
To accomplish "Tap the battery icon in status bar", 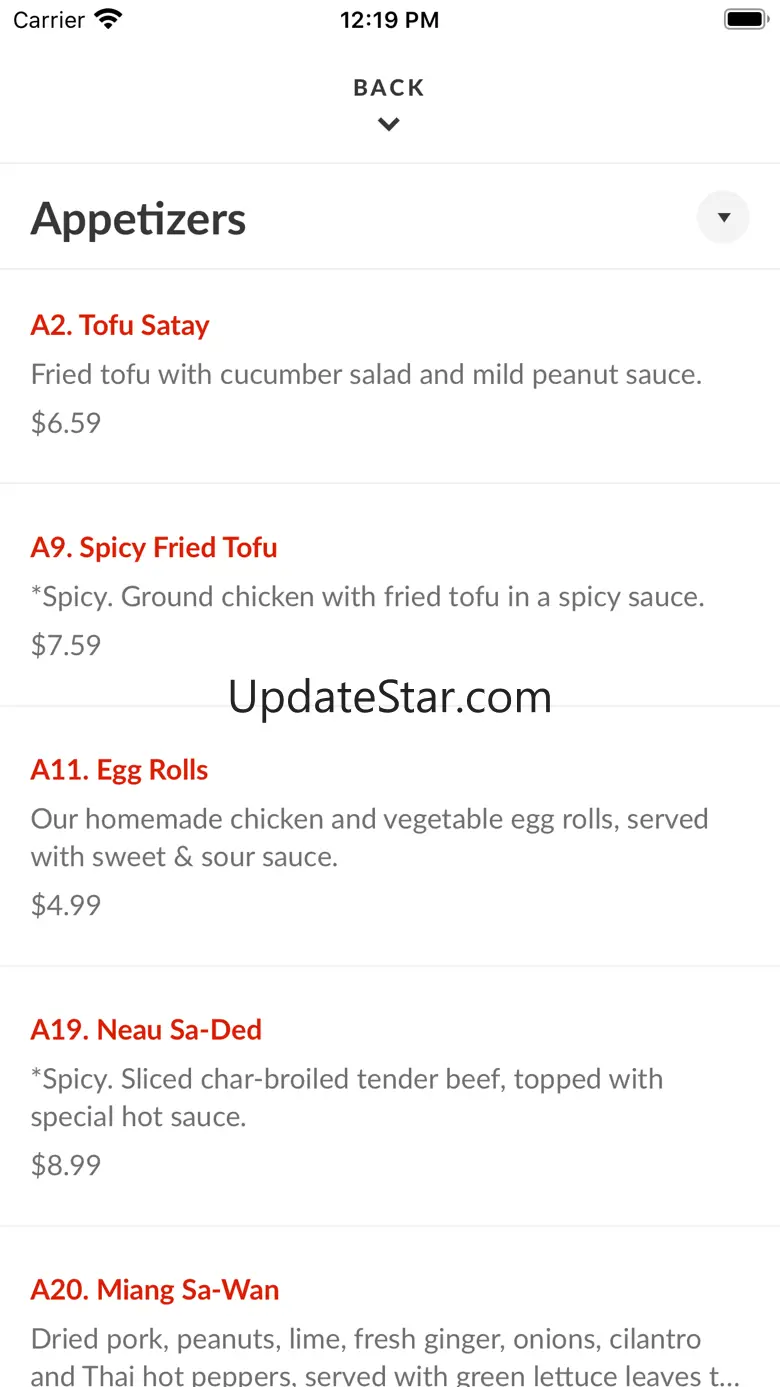I will [745, 20].
